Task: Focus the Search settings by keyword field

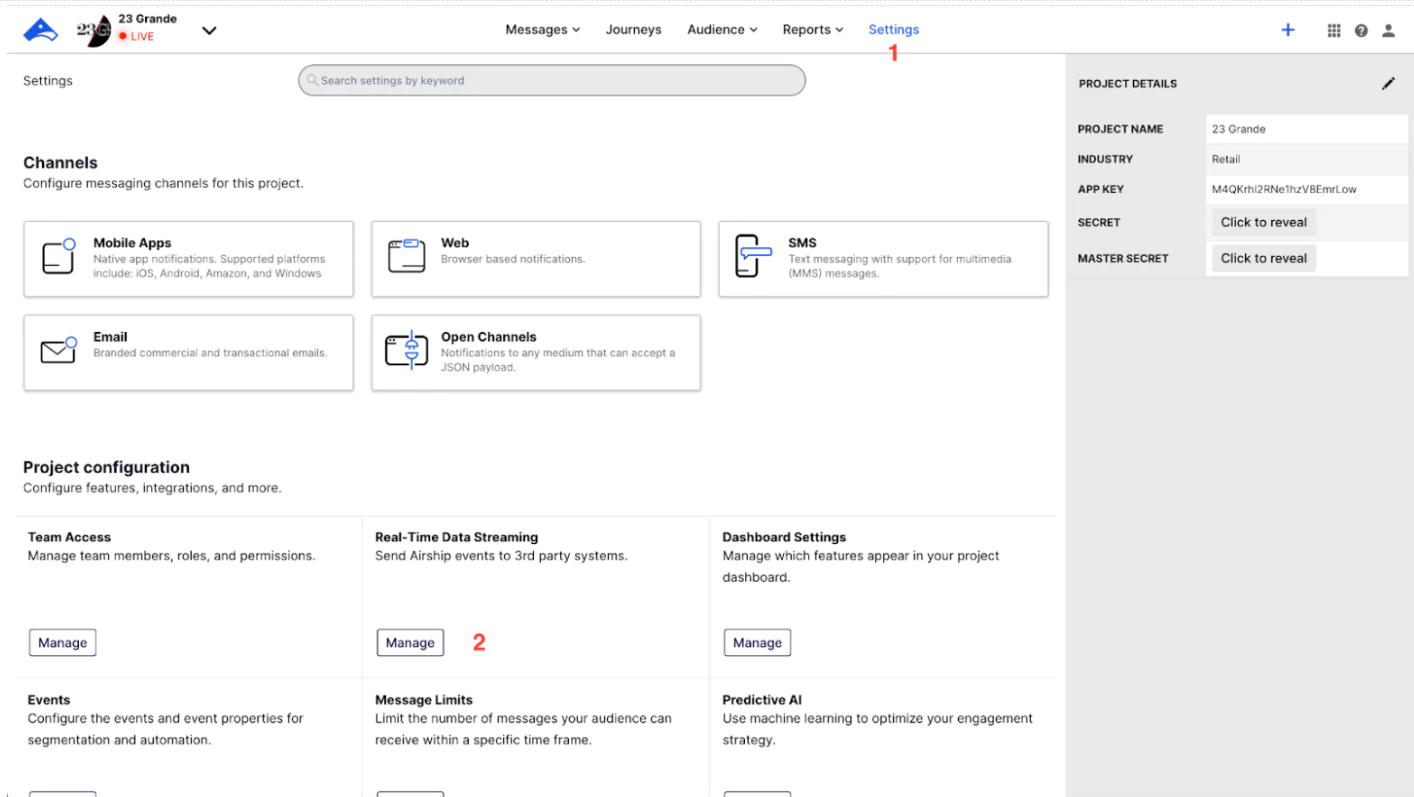Action: (552, 81)
